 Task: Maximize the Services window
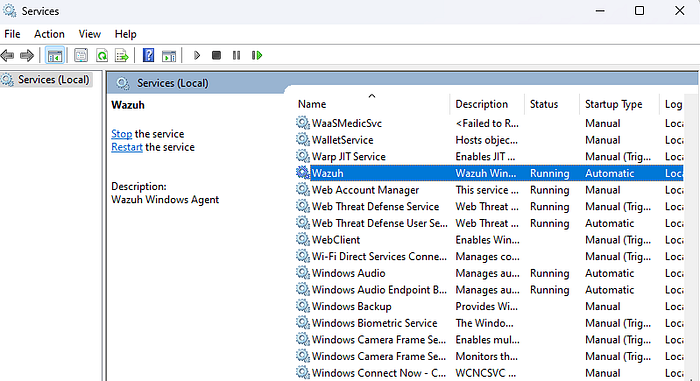click(x=639, y=10)
